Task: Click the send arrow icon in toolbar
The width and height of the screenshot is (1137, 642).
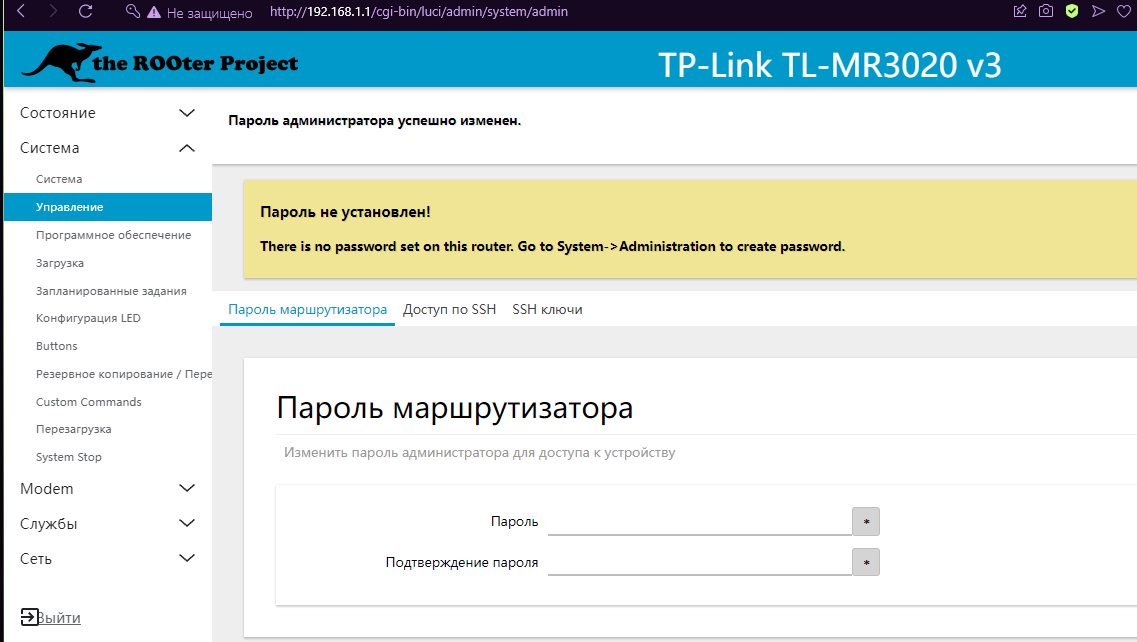Action: click(1099, 11)
